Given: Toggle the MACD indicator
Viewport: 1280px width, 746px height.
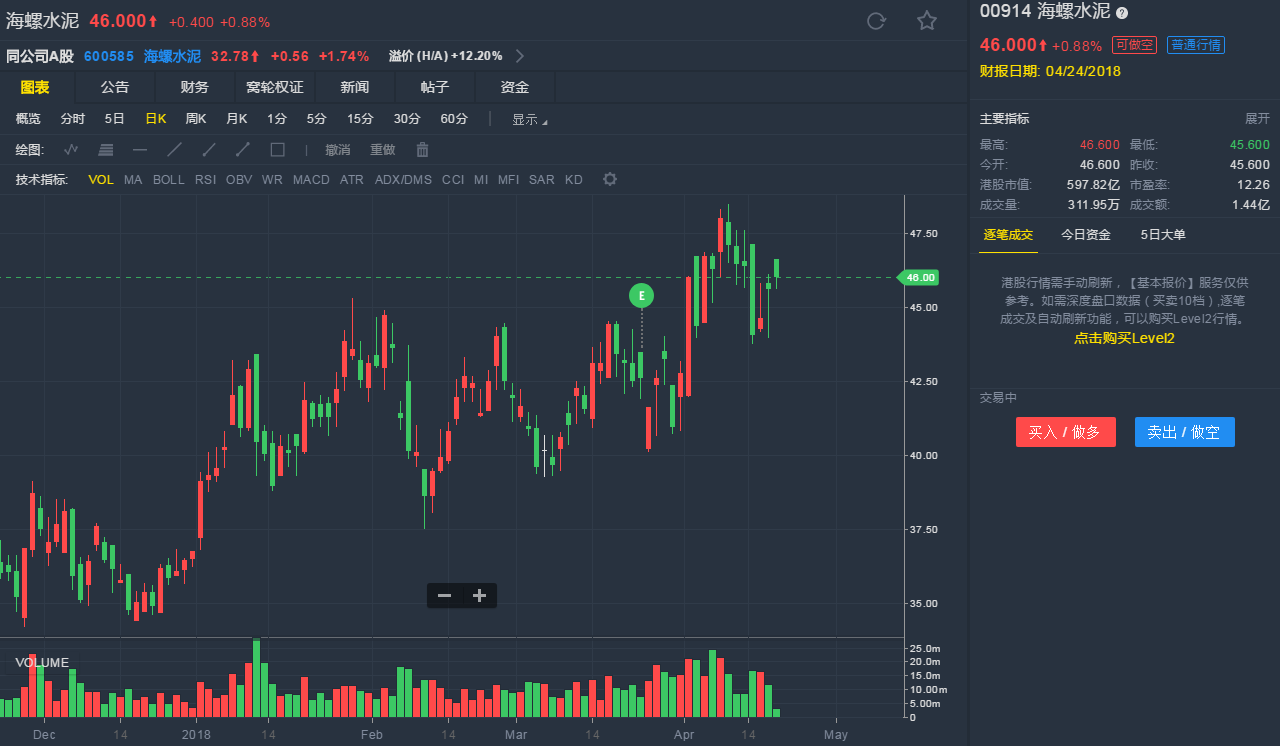Looking at the screenshot, I should [x=311, y=180].
